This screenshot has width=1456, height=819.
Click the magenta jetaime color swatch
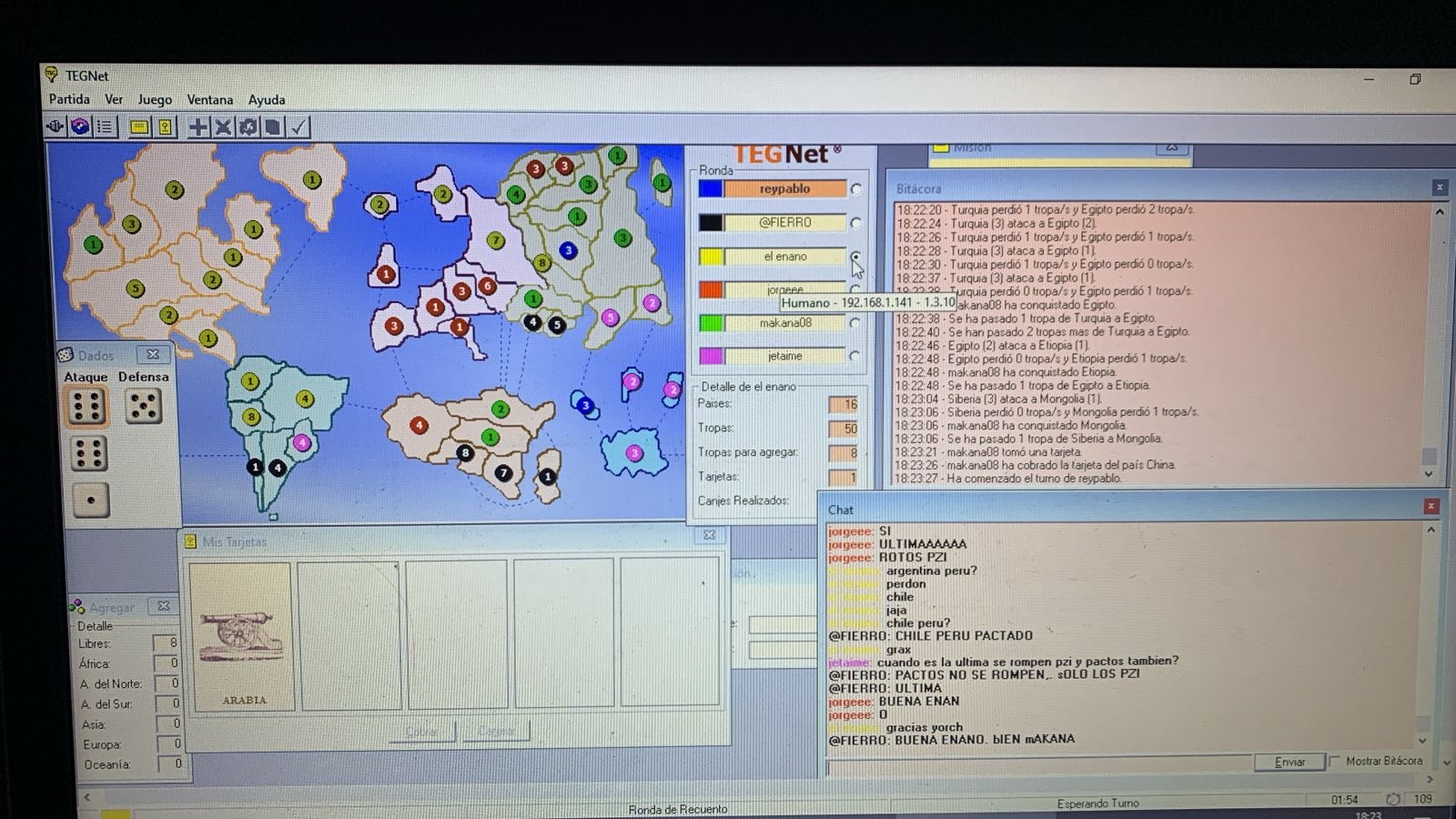pyautogui.click(x=711, y=357)
